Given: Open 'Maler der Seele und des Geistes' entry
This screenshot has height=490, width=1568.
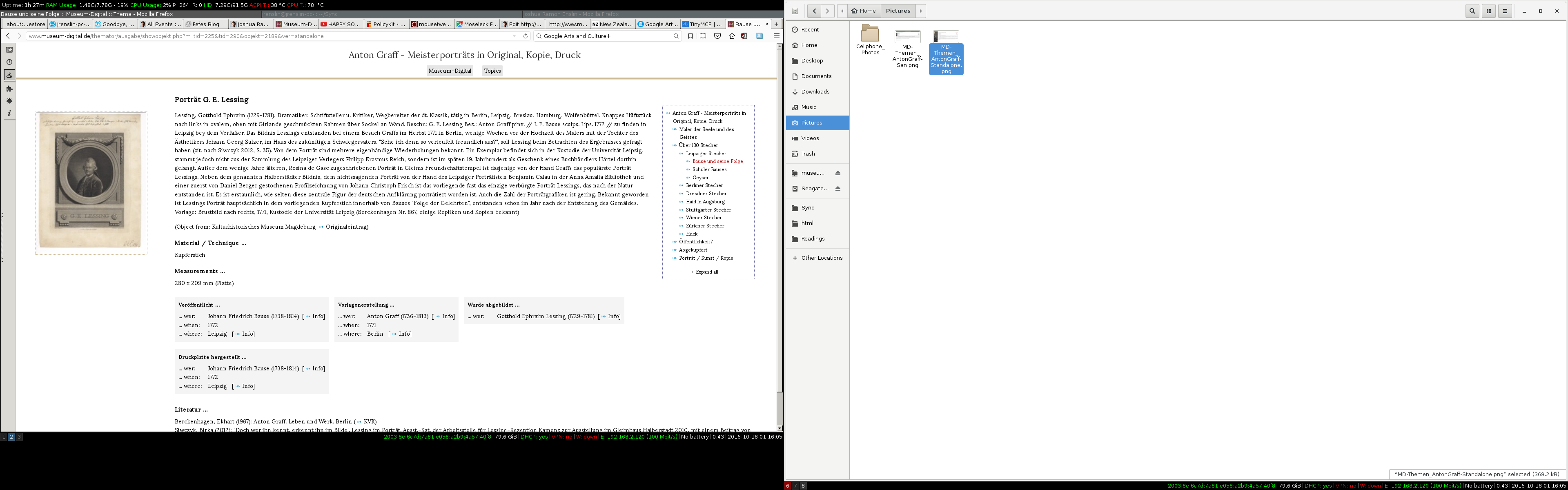Looking at the screenshot, I should (x=706, y=133).
